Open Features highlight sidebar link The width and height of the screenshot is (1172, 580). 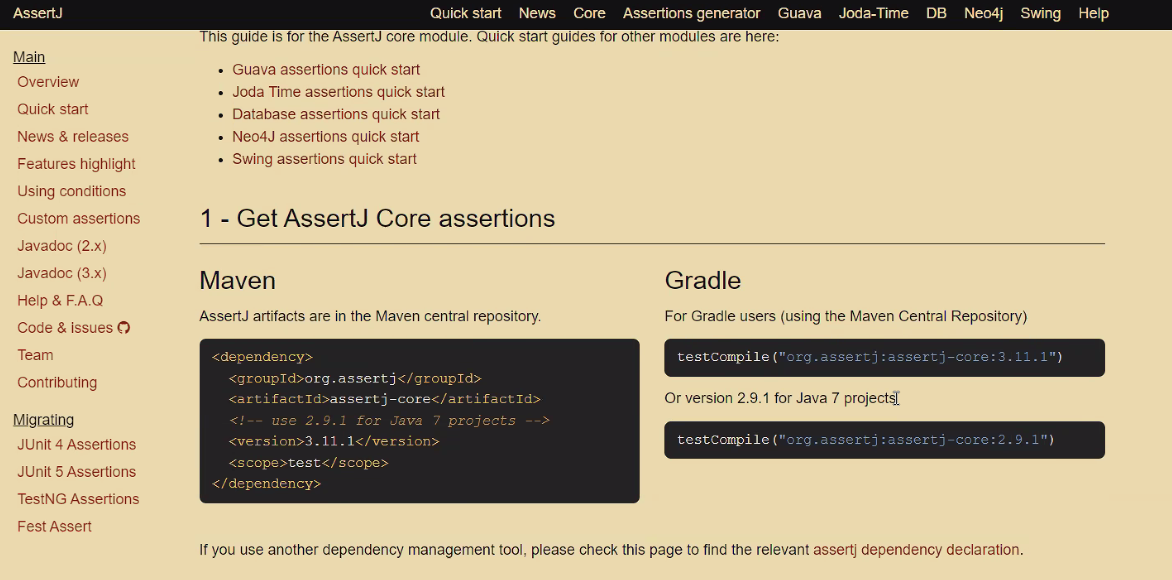pyautogui.click(x=76, y=164)
